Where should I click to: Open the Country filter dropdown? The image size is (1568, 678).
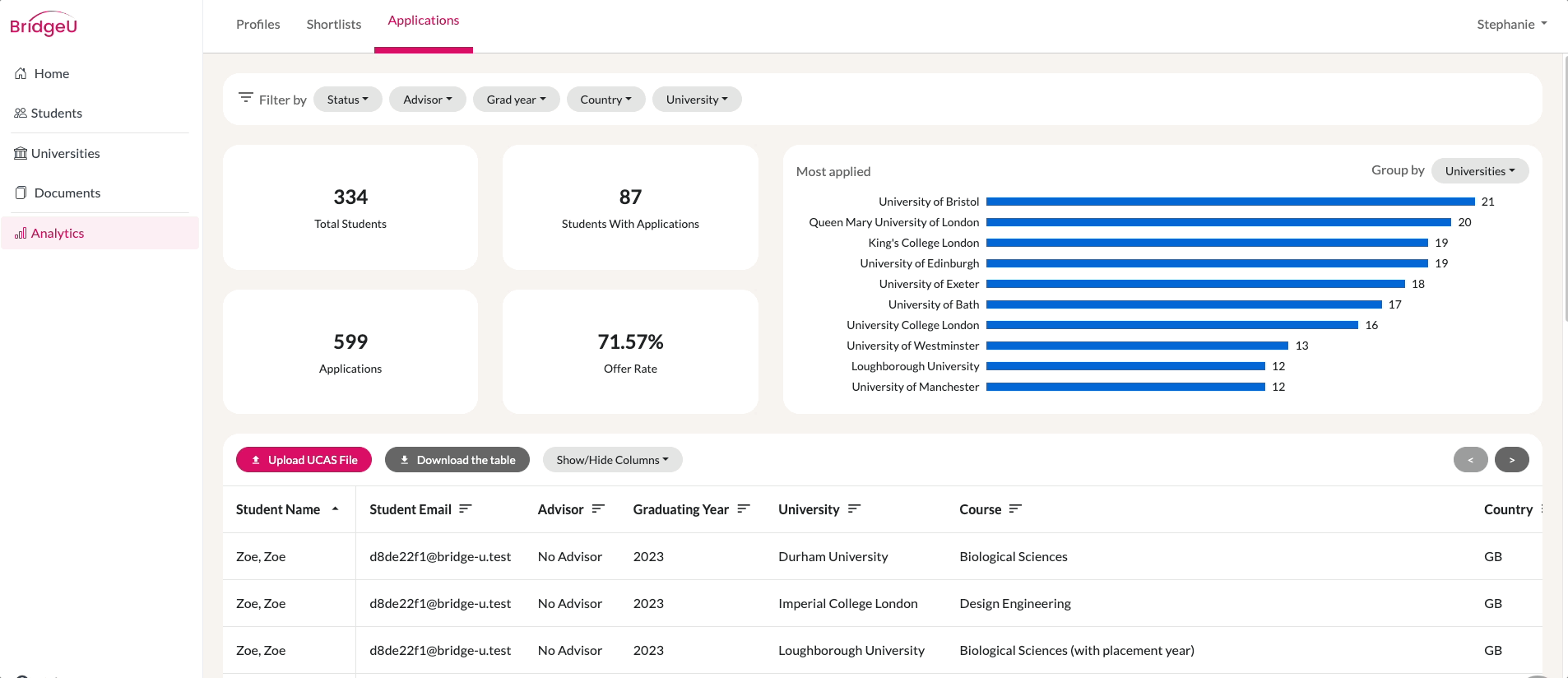click(x=606, y=100)
